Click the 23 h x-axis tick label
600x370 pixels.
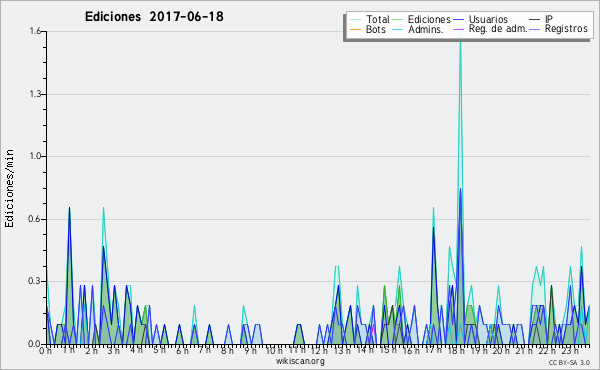coord(570,350)
